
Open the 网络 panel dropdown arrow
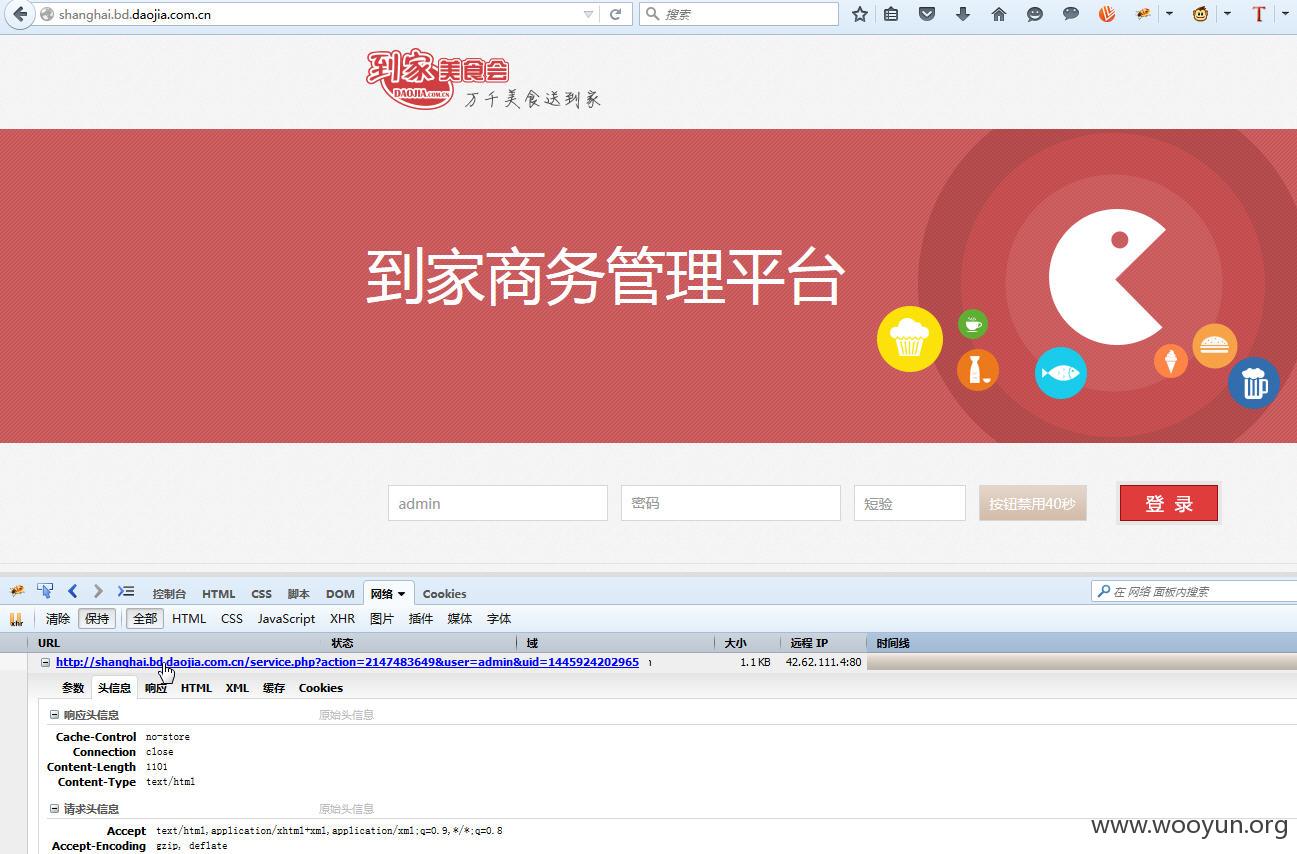click(x=402, y=594)
